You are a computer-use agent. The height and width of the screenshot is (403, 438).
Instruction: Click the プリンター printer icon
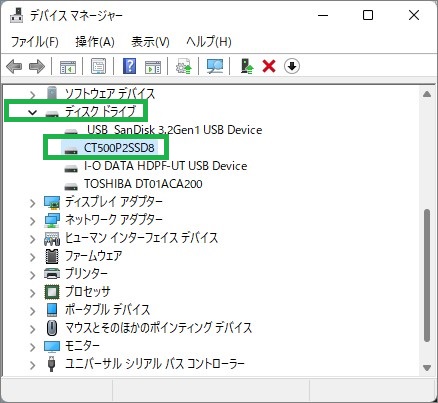point(52,274)
